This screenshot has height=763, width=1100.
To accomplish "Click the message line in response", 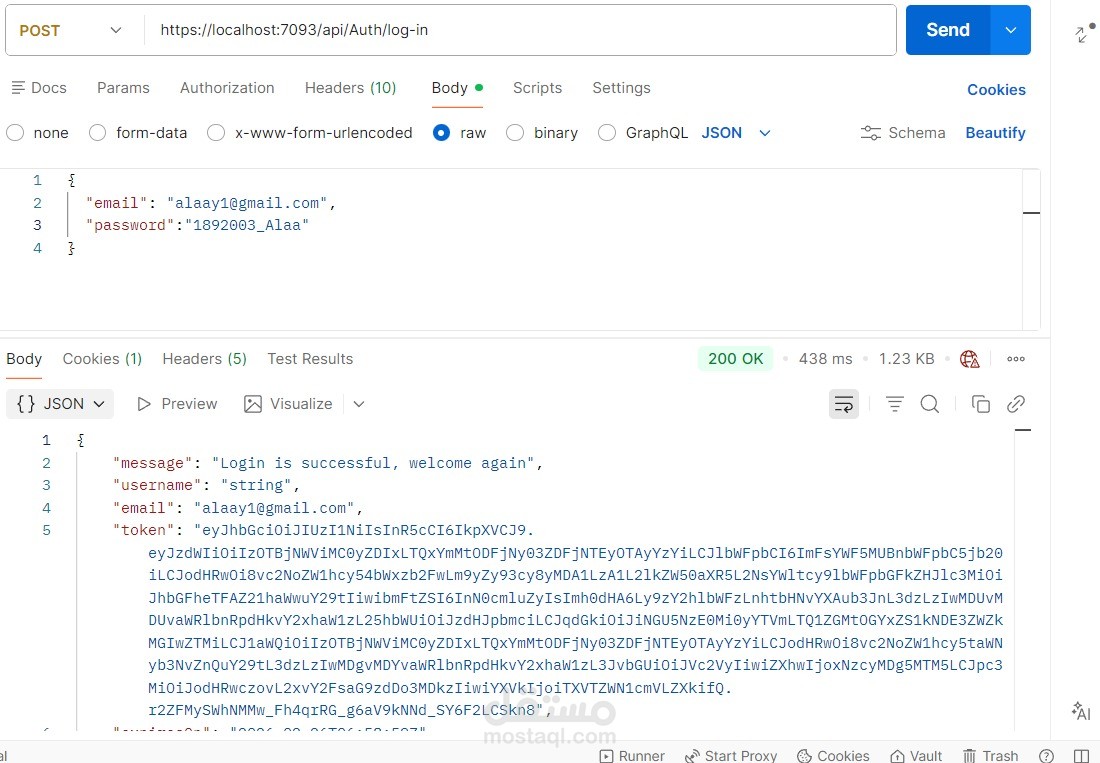I will pos(328,463).
